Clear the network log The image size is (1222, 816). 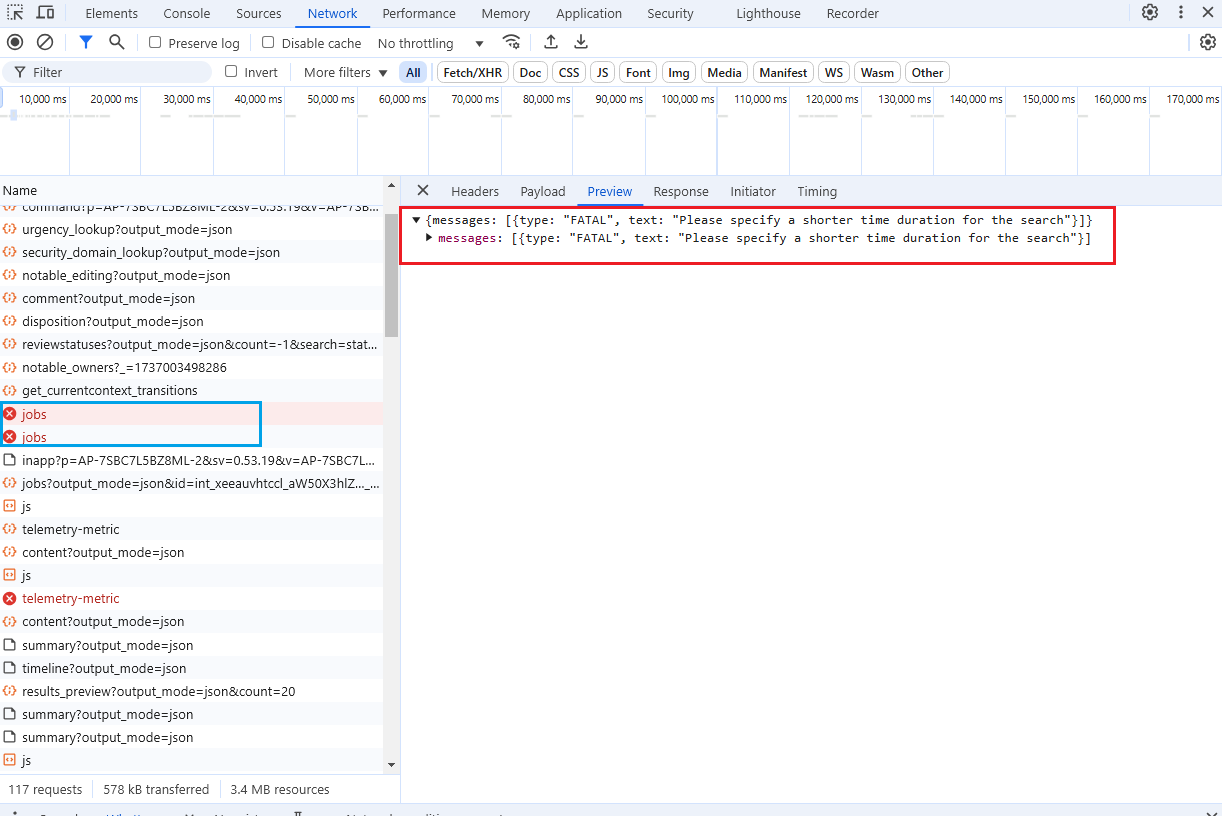pyautogui.click(x=45, y=42)
